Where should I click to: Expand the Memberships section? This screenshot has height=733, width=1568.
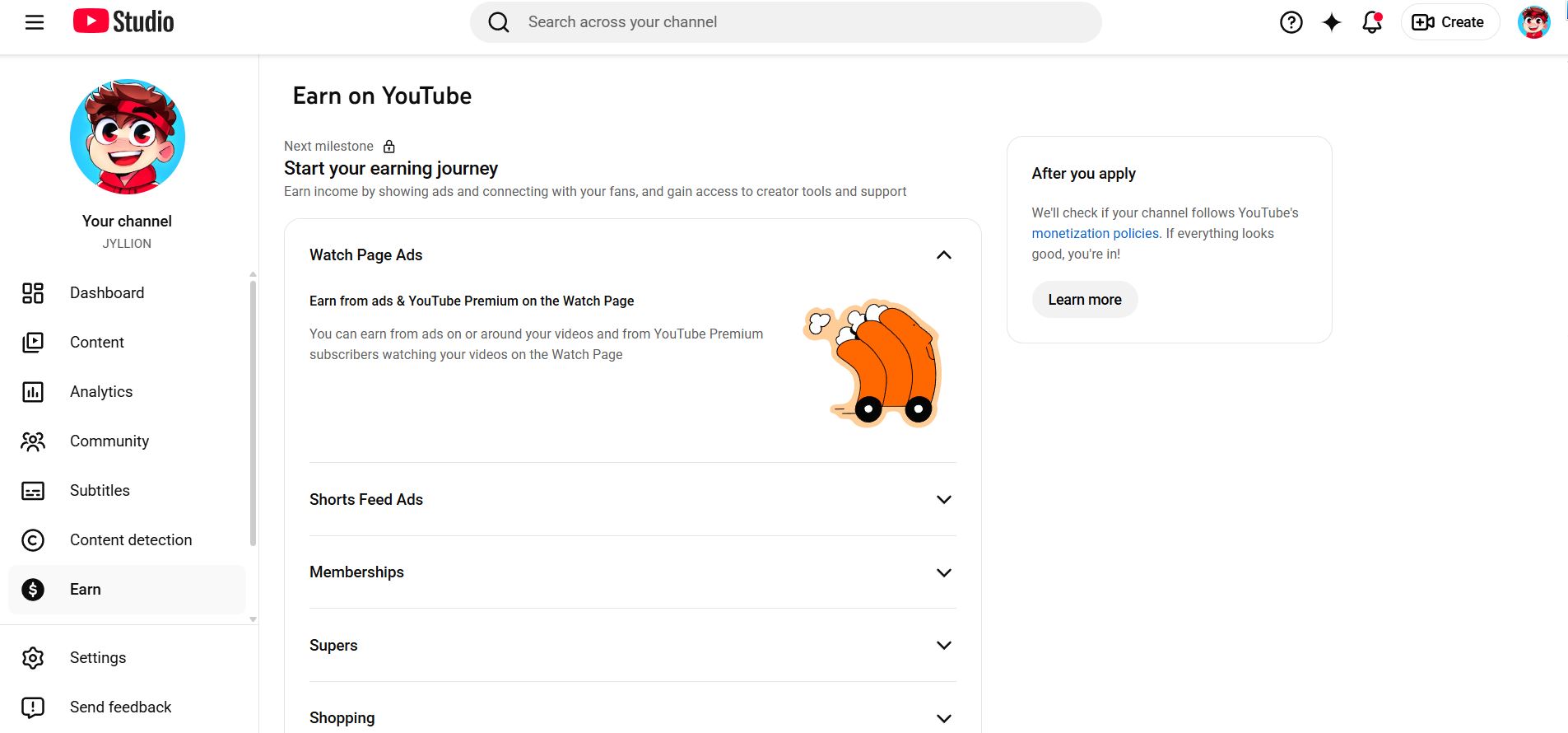944,572
